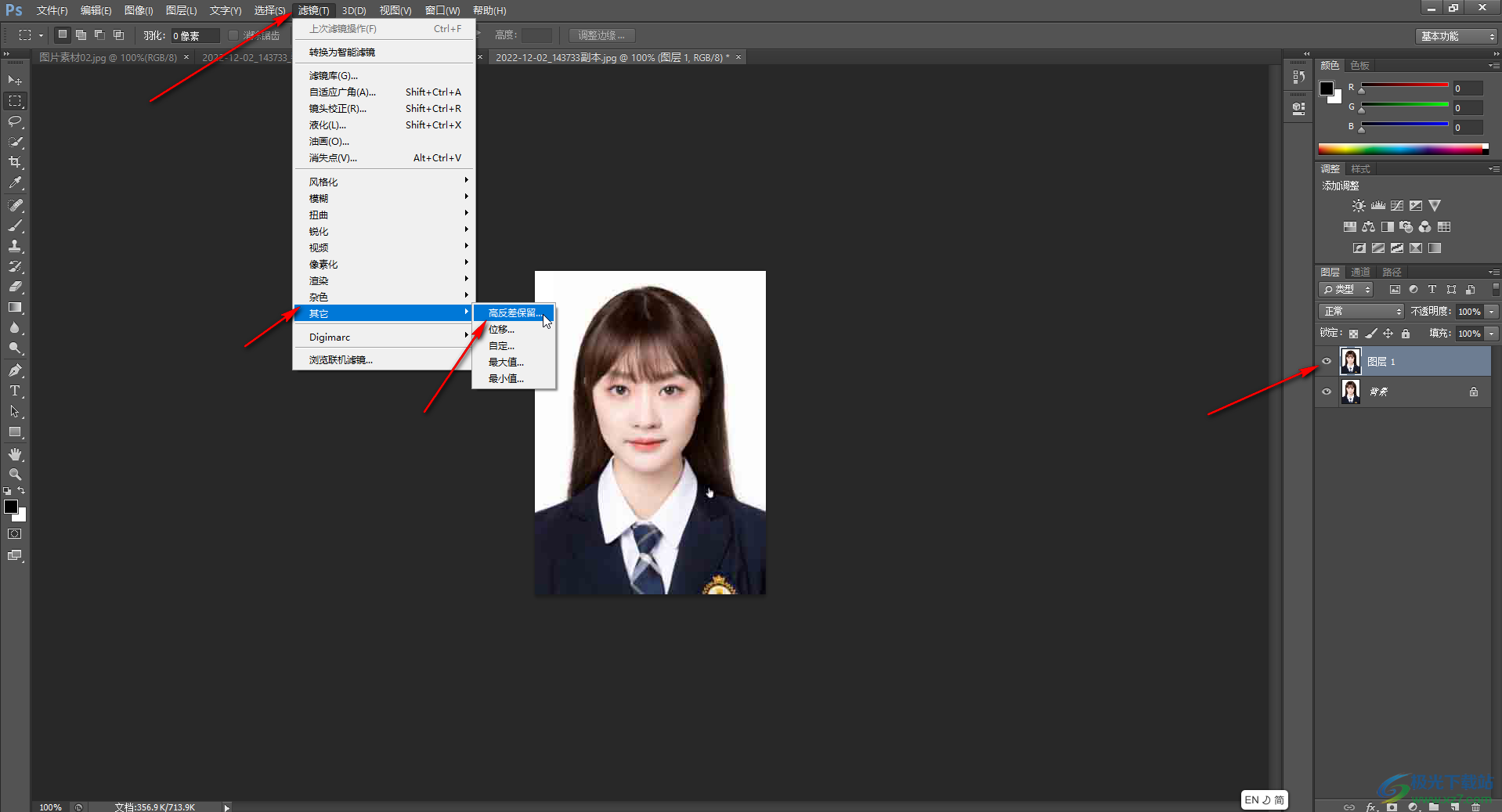Click the 转换为智能滤镜 menu entry
Image resolution: width=1502 pixels, height=812 pixels.
coord(385,52)
